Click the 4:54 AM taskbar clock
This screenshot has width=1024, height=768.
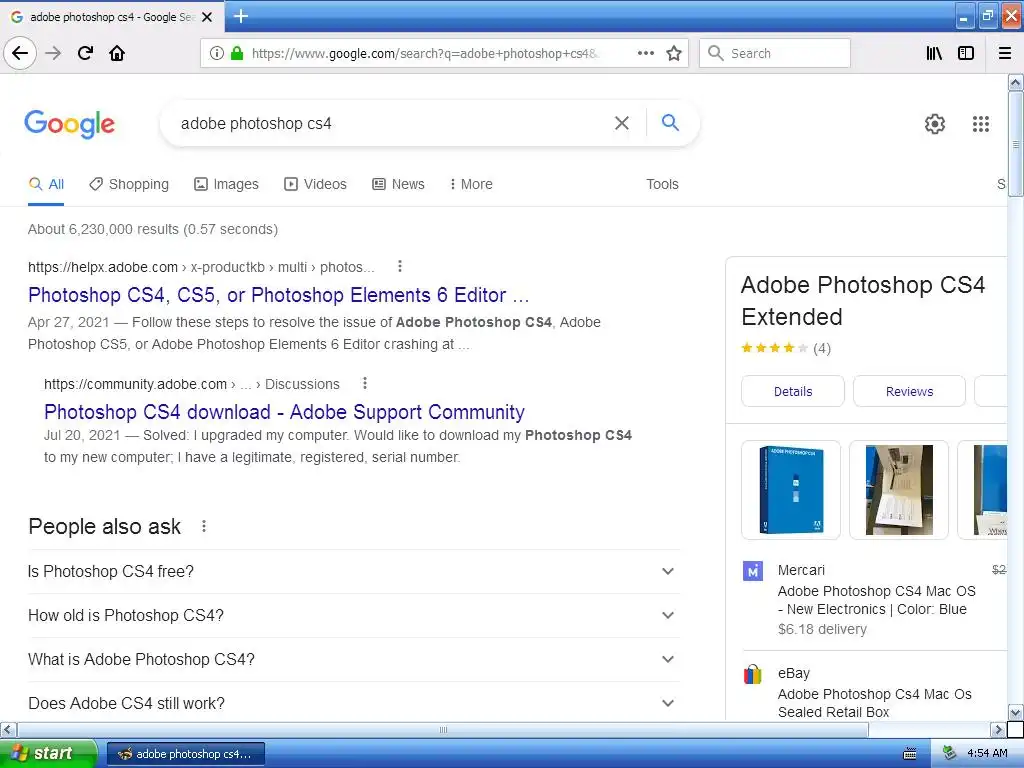987,754
